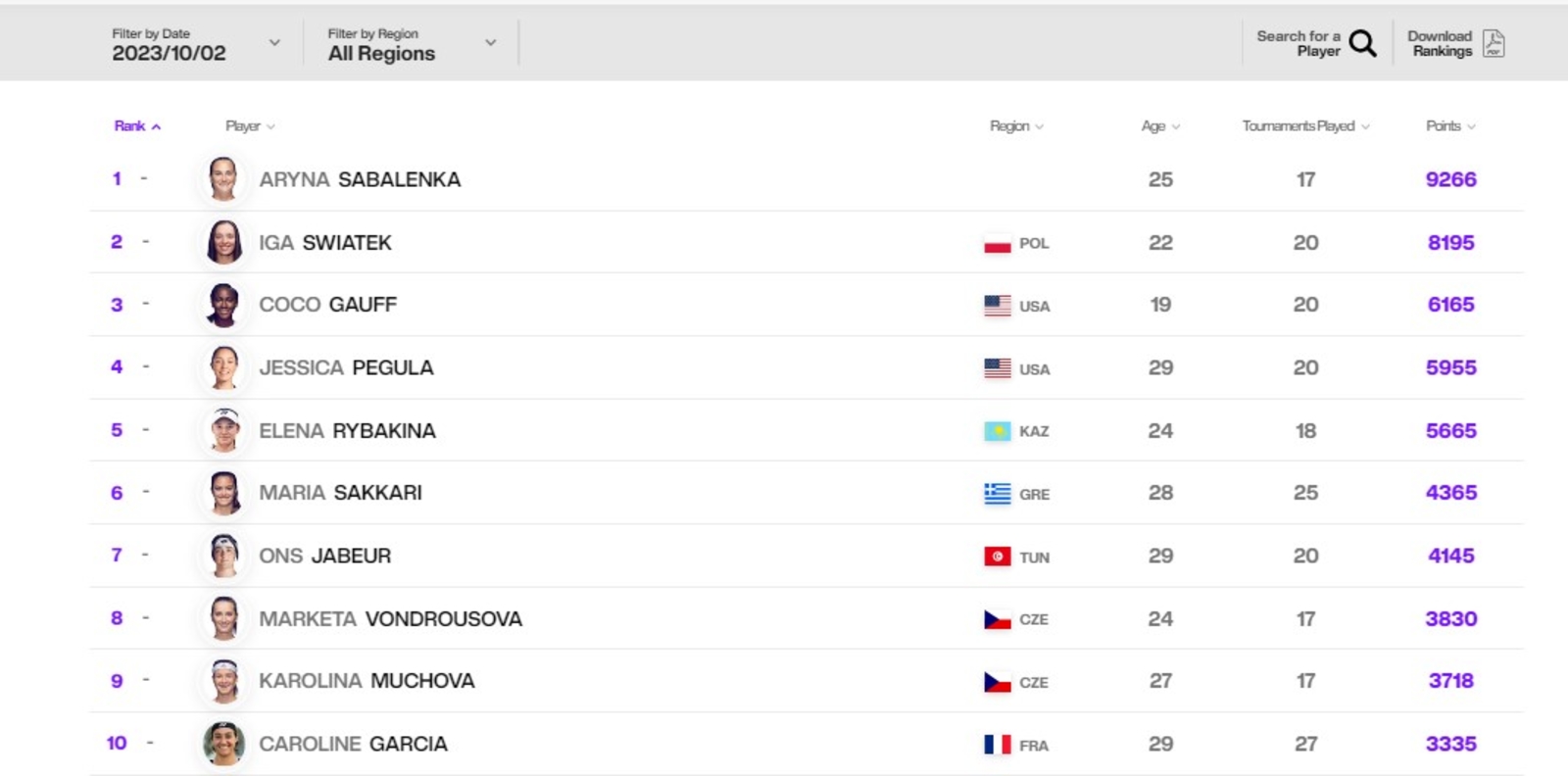Open Aryna Sabalenka player profile link
This screenshot has width=1568, height=776.
(360, 180)
